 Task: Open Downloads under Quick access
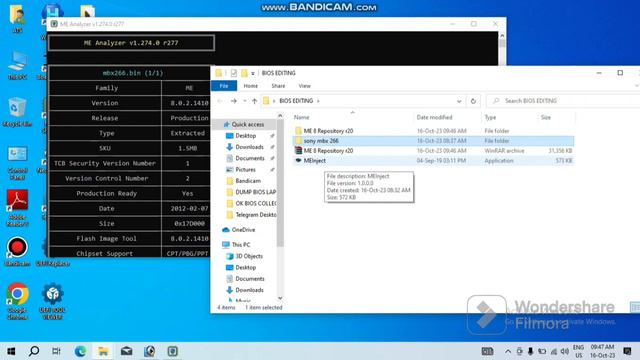point(249,147)
